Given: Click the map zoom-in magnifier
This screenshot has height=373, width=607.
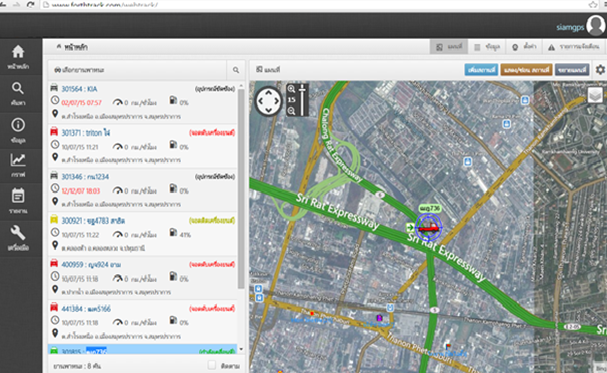Looking at the screenshot, I should (291, 89).
